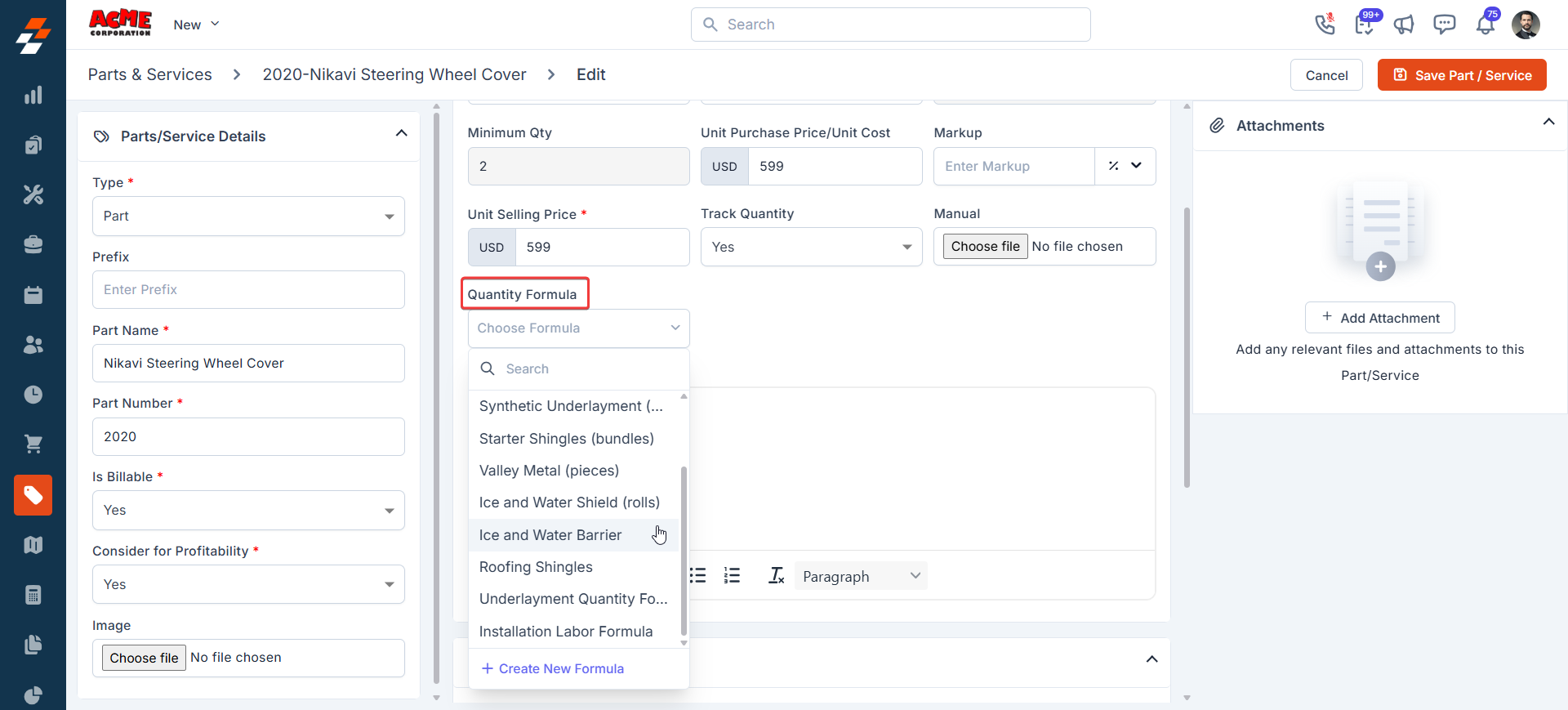Click the clear formatting editor icon

(x=776, y=576)
